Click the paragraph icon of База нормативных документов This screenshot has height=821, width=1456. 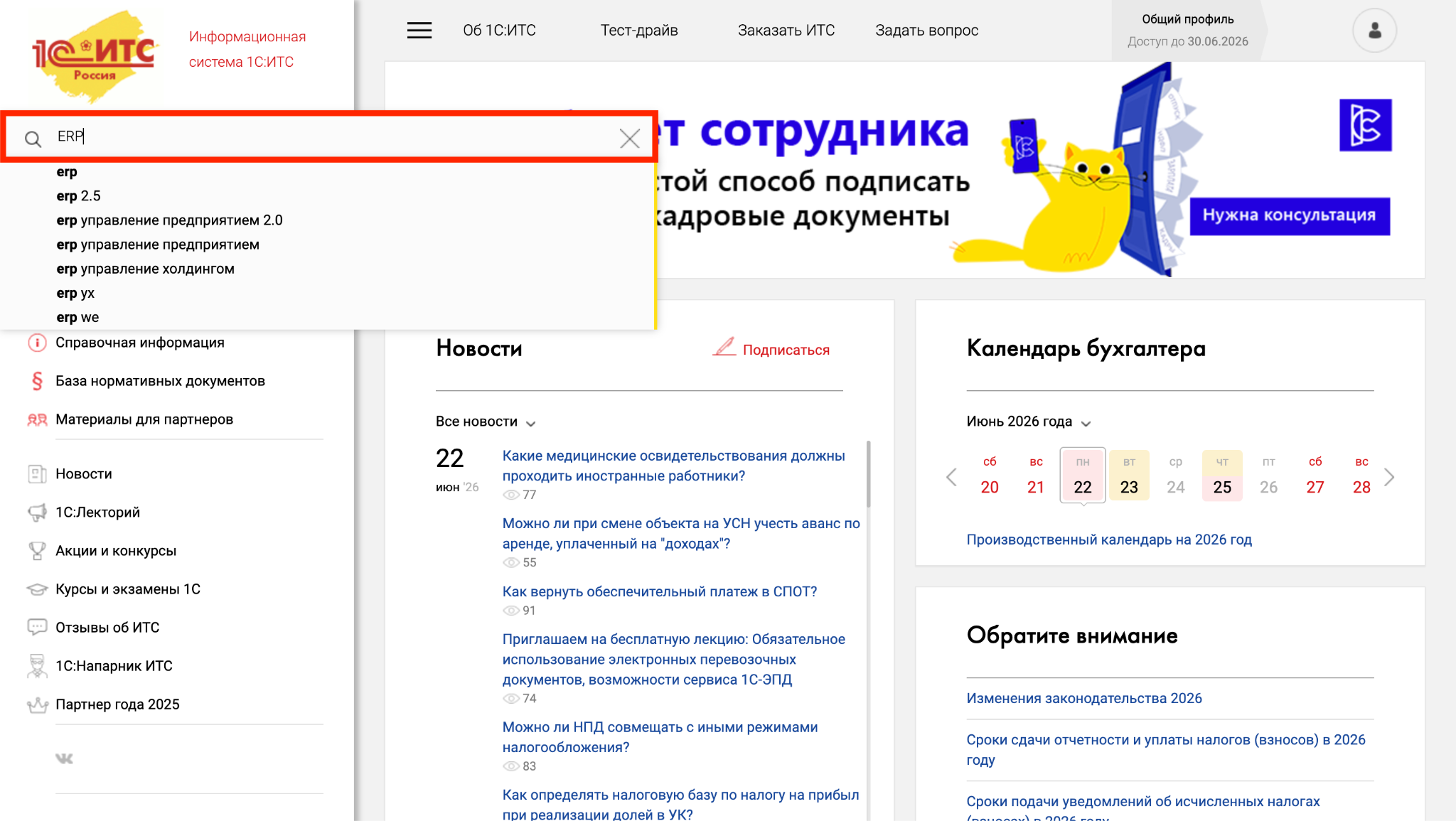click(x=37, y=381)
